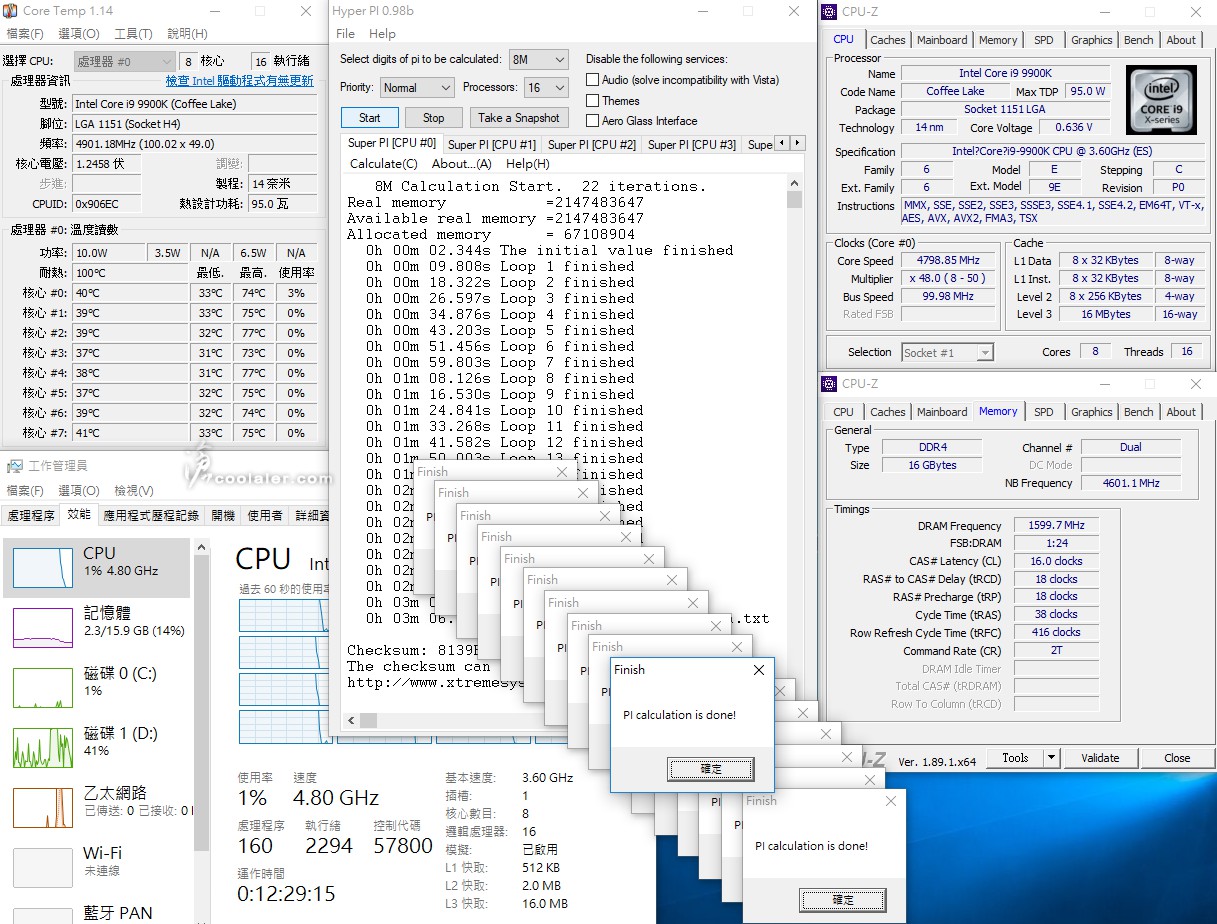Open the Core Temp processor selection dropdown
This screenshot has height=924, width=1217.
(125, 61)
